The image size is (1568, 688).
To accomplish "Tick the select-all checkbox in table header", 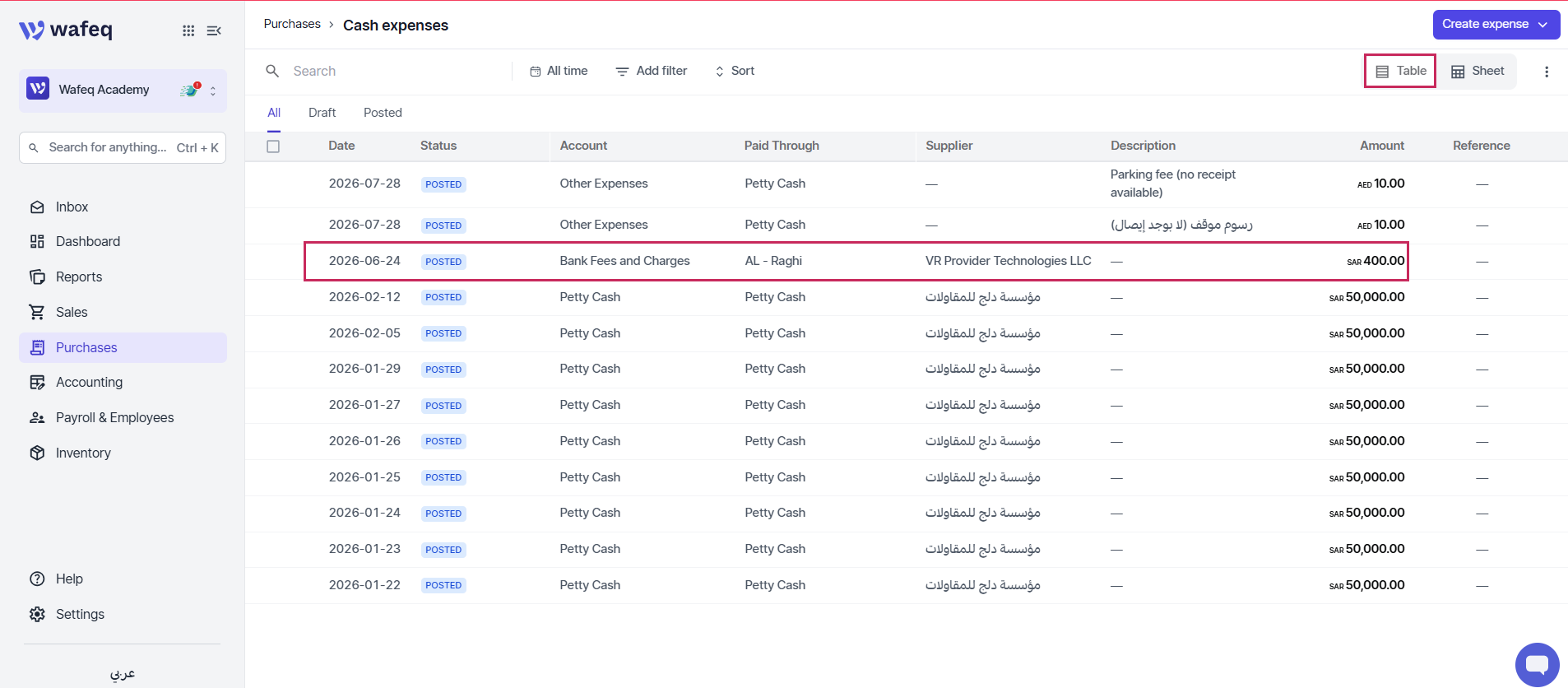I will pos(273,146).
